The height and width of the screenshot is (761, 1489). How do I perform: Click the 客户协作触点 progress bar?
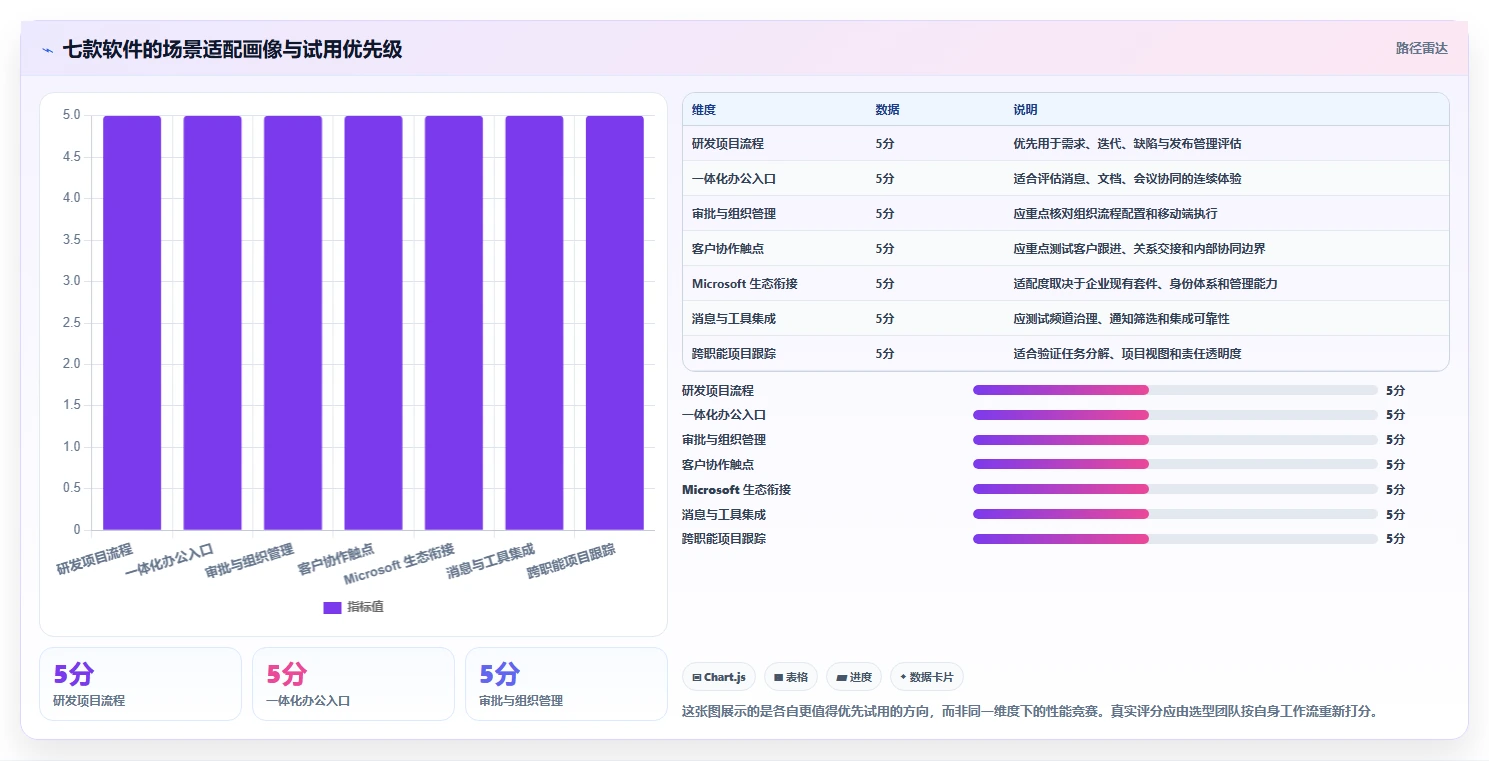click(x=1175, y=464)
